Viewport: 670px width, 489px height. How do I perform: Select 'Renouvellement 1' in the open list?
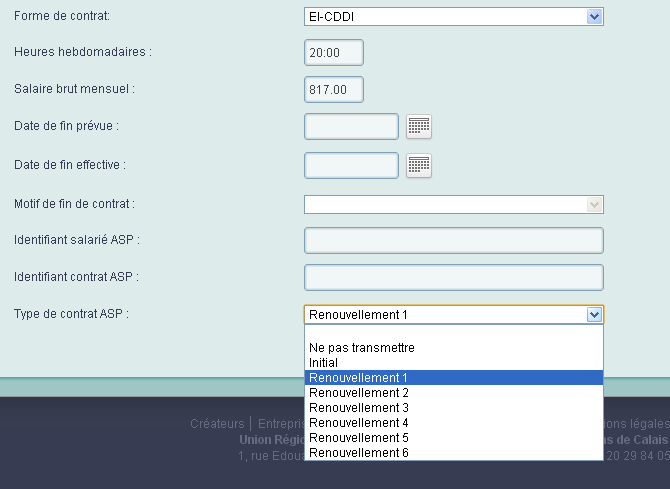(454, 377)
